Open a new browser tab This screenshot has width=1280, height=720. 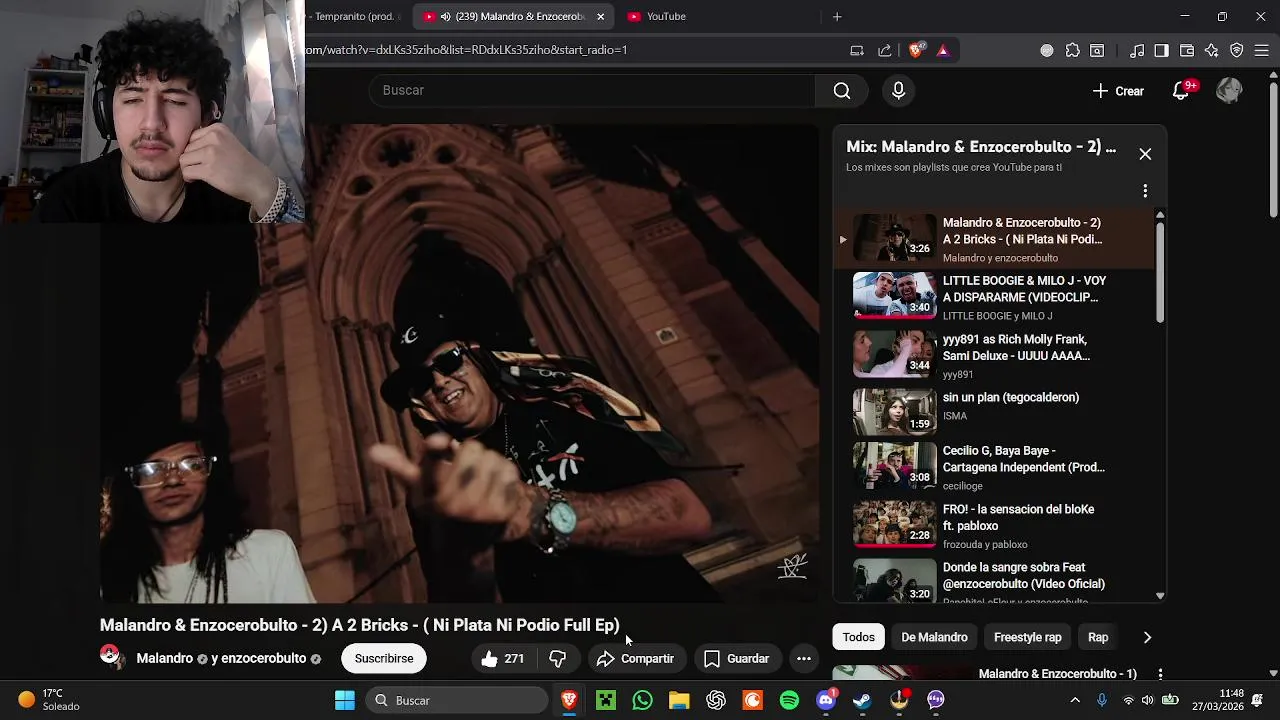point(837,17)
